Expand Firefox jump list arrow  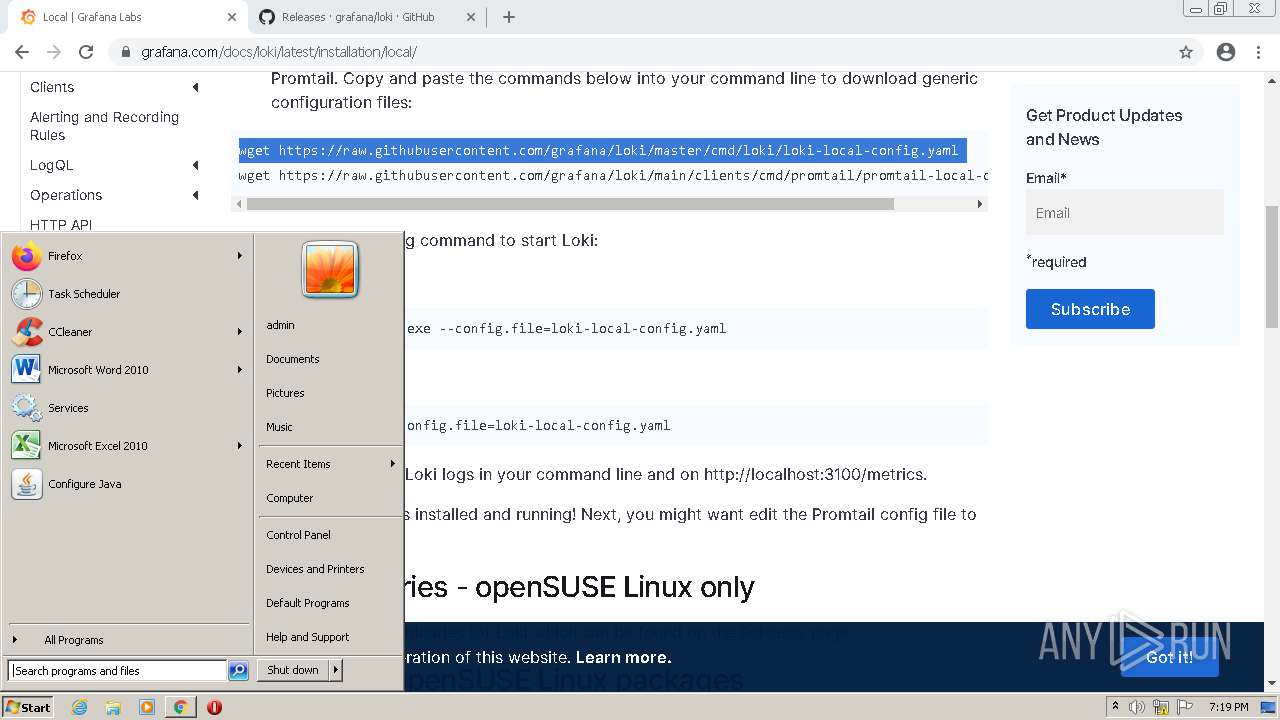pos(240,256)
